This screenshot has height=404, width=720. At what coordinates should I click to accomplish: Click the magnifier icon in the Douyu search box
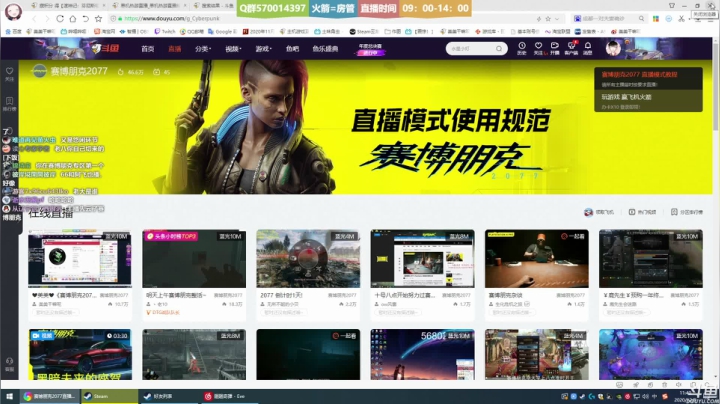(499, 49)
